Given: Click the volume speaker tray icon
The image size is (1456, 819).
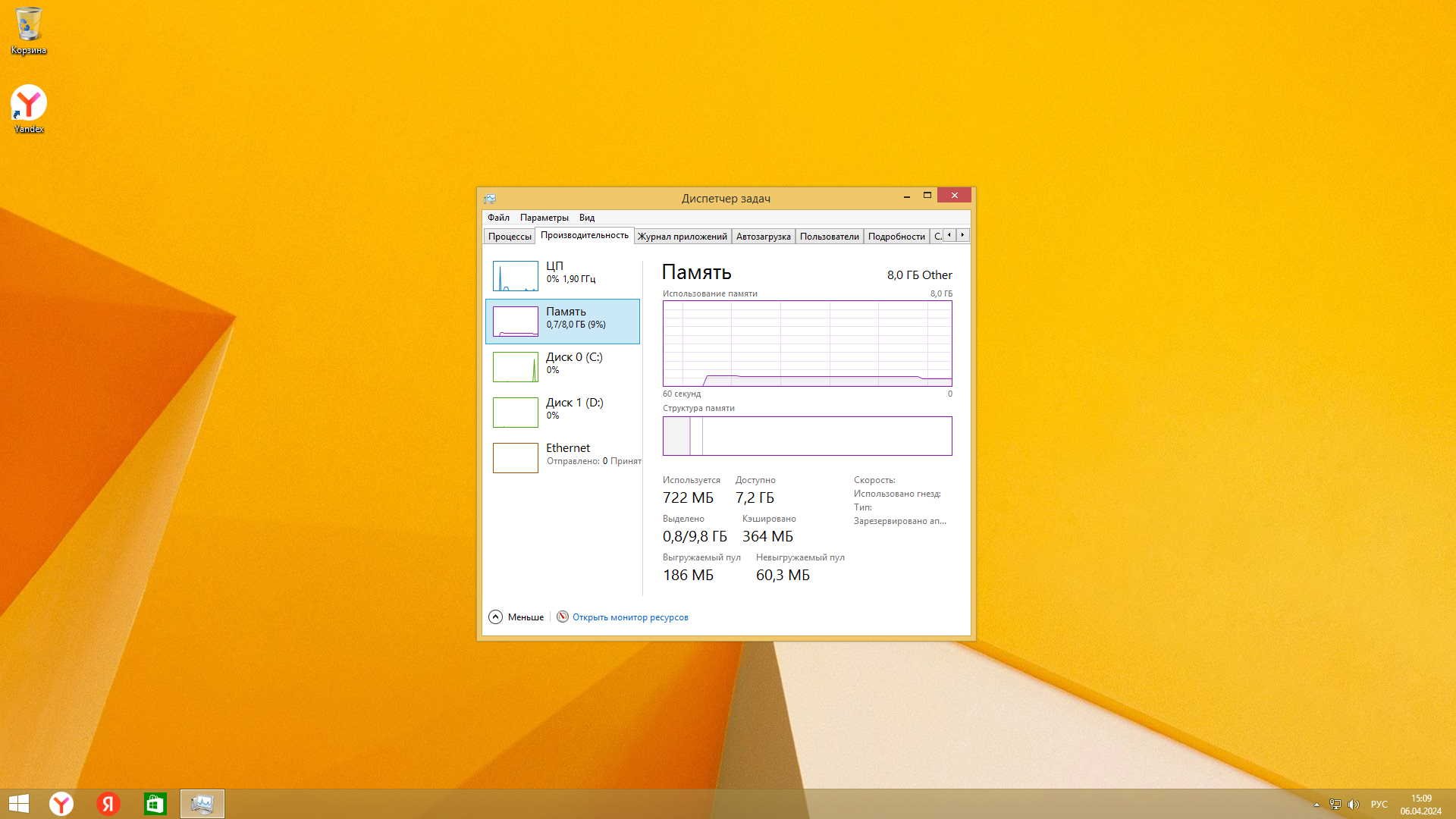Looking at the screenshot, I should [1354, 805].
